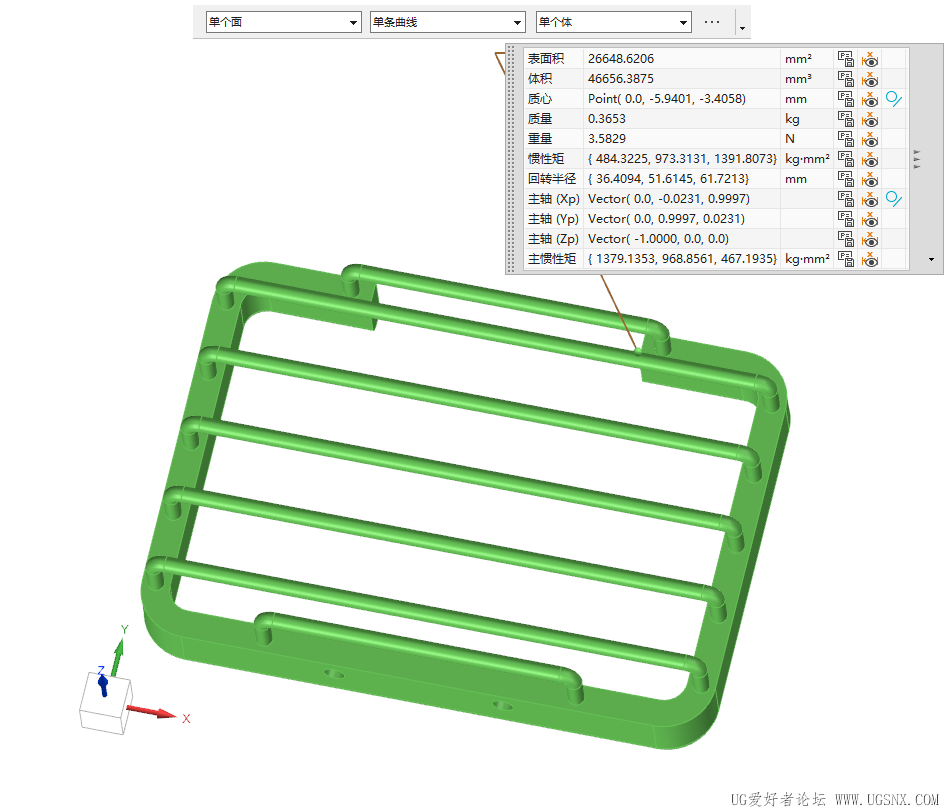Click the radius value { 36.4094, 51.6145, 61.7213}
The width and height of the screenshot is (944, 812).
pyautogui.click(x=668, y=179)
